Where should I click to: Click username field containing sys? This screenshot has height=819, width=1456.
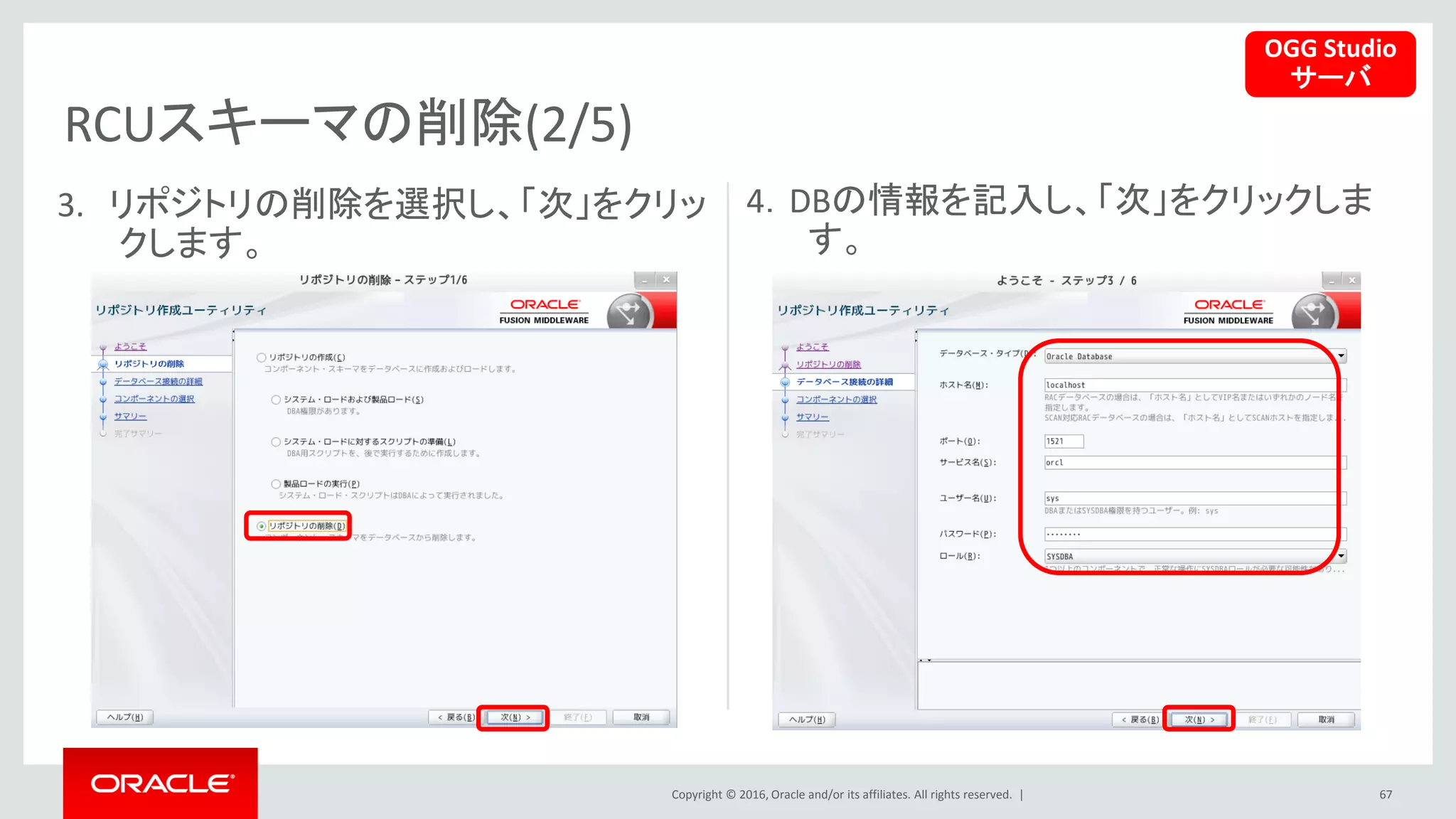pyautogui.click(x=1195, y=498)
